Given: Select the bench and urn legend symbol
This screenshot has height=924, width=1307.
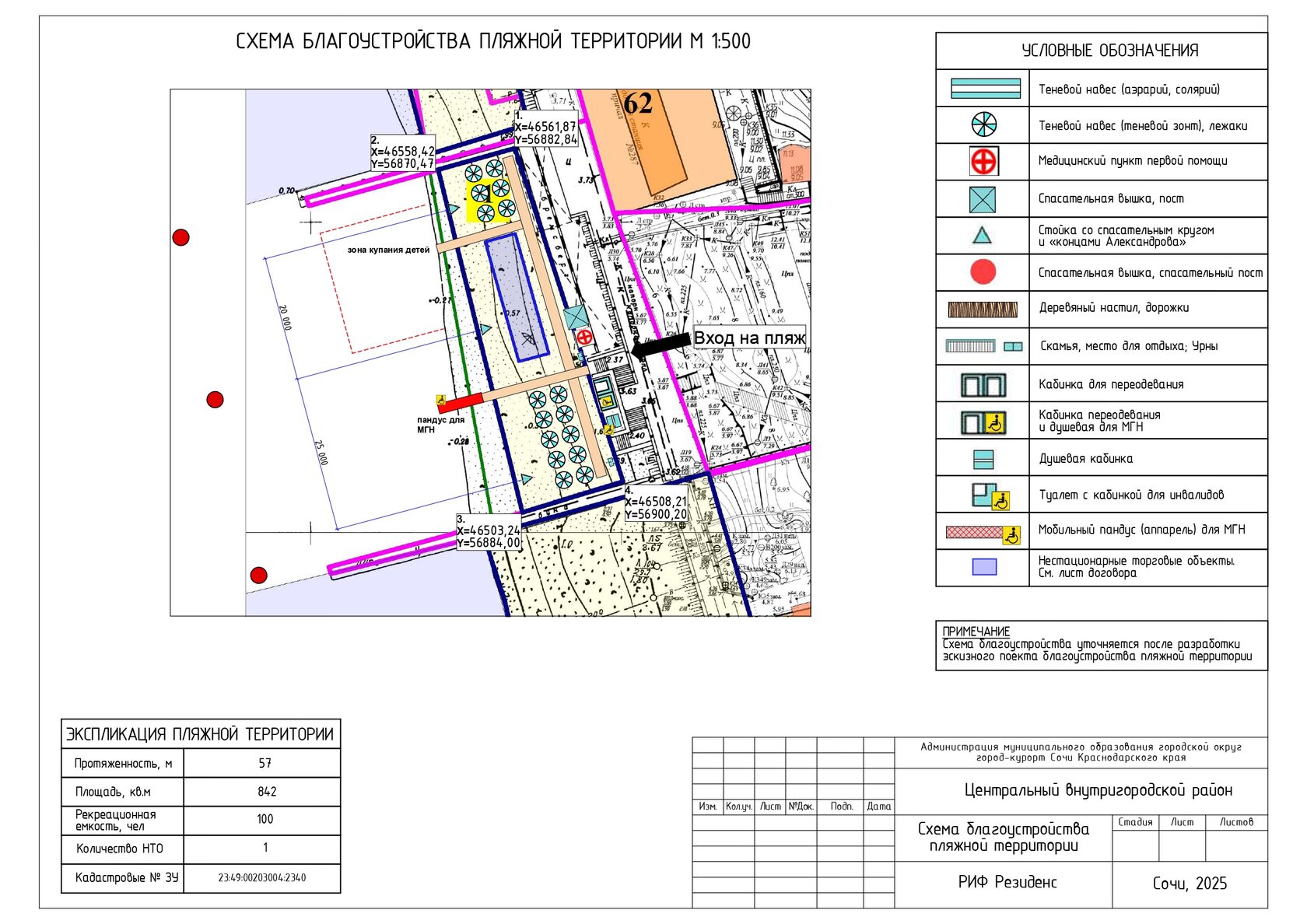Looking at the screenshot, I should [x=984, y=346].
